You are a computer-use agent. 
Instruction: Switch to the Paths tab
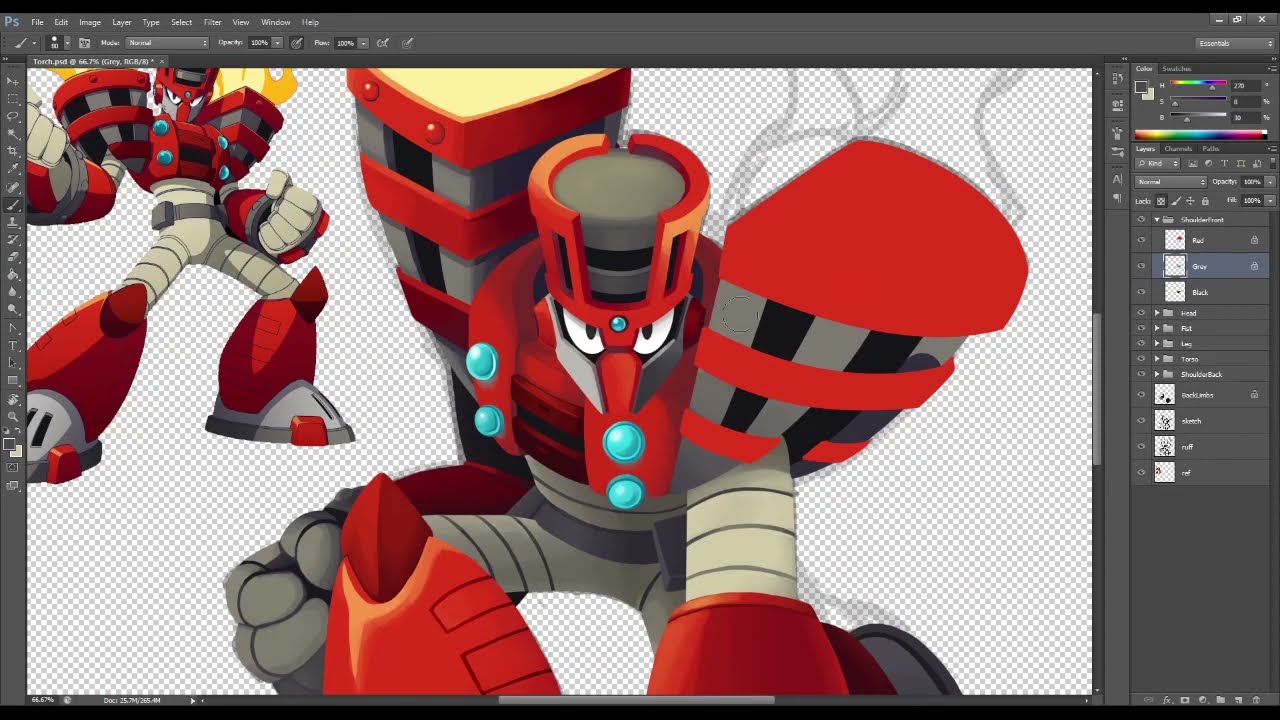1211,149
